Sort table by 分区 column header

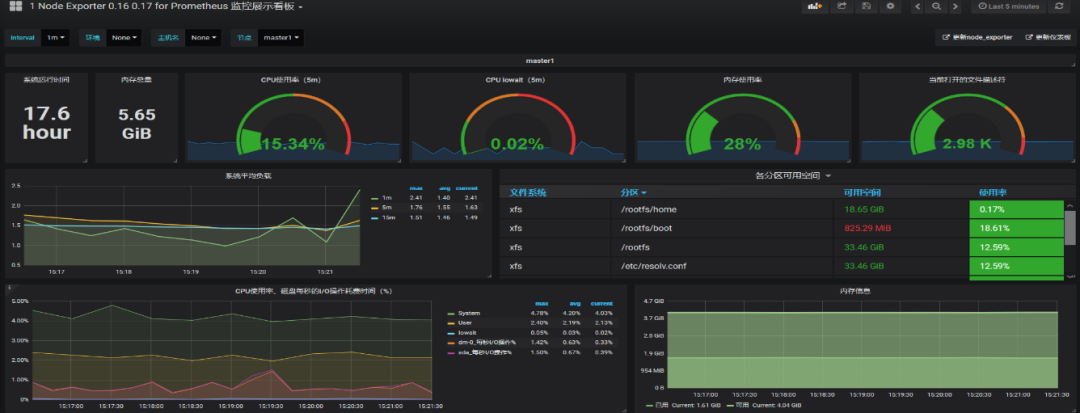[x=633, y=193]
